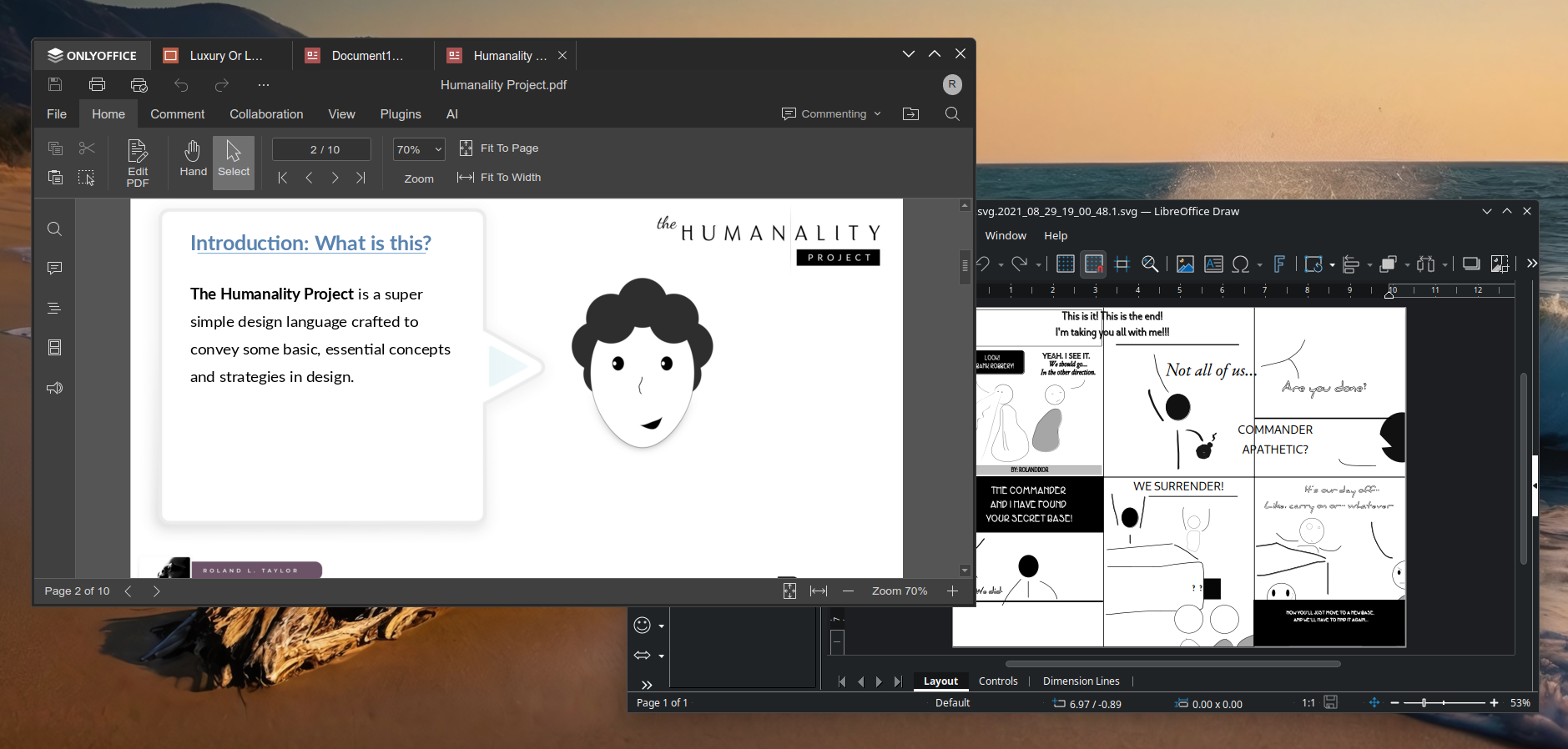Select the Hand tool in ONLYOFFICE
The height and width of the screenshot is (749, 1568).
pos(193,159)
